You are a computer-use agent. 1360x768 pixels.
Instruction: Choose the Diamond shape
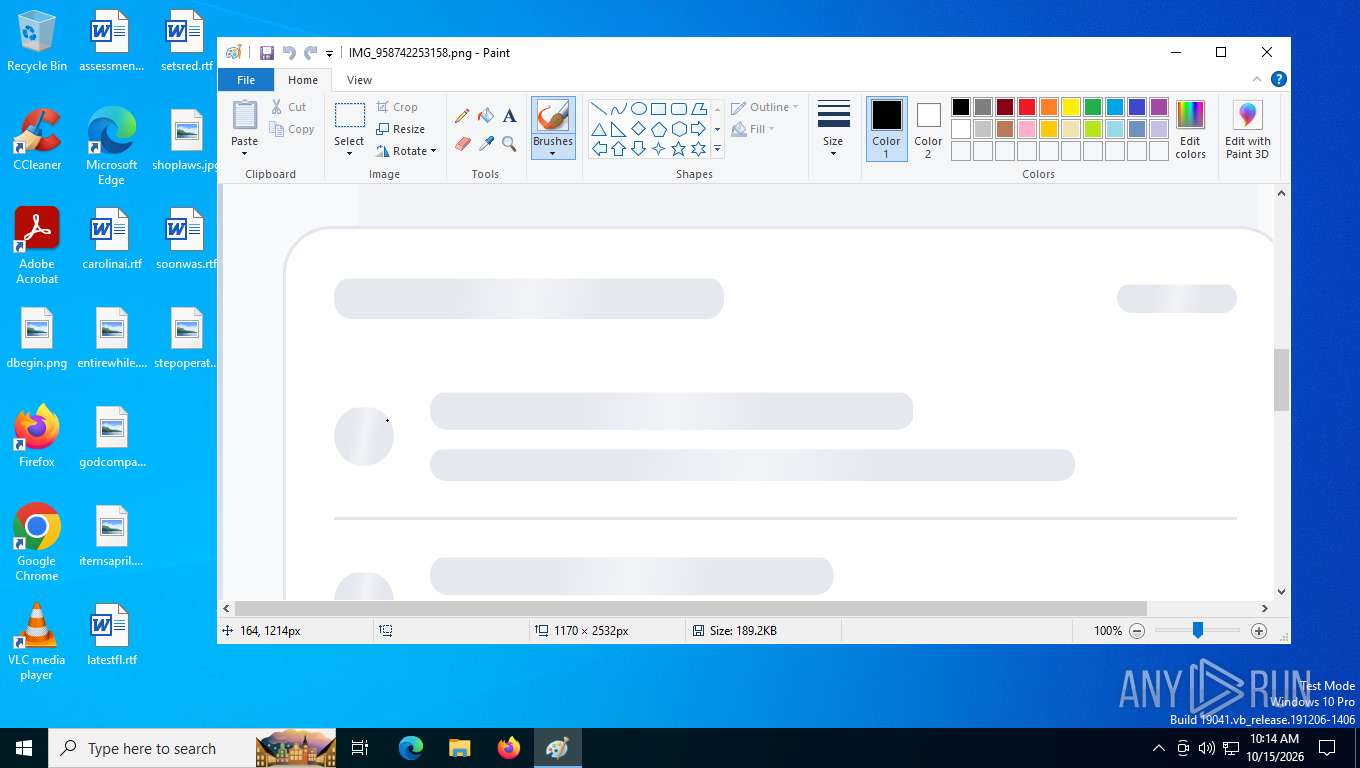coord(639,129)
